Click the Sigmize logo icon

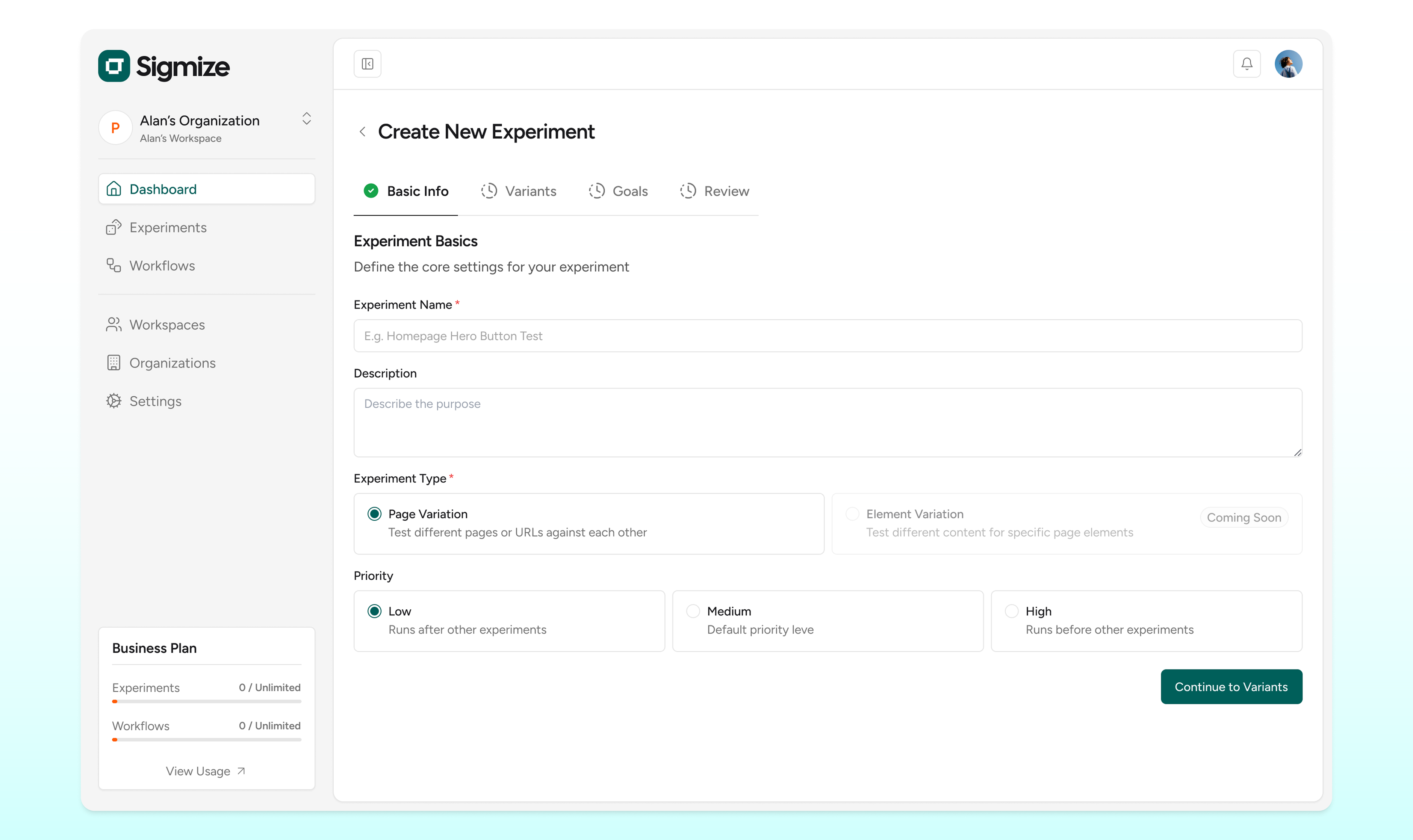(114, 66)
